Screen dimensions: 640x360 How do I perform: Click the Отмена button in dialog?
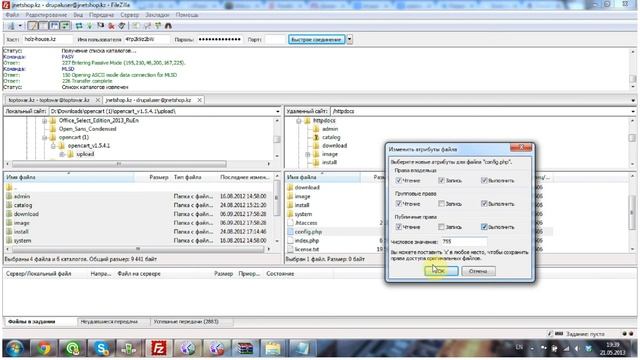pyautogui.click(x=478, y=271)
